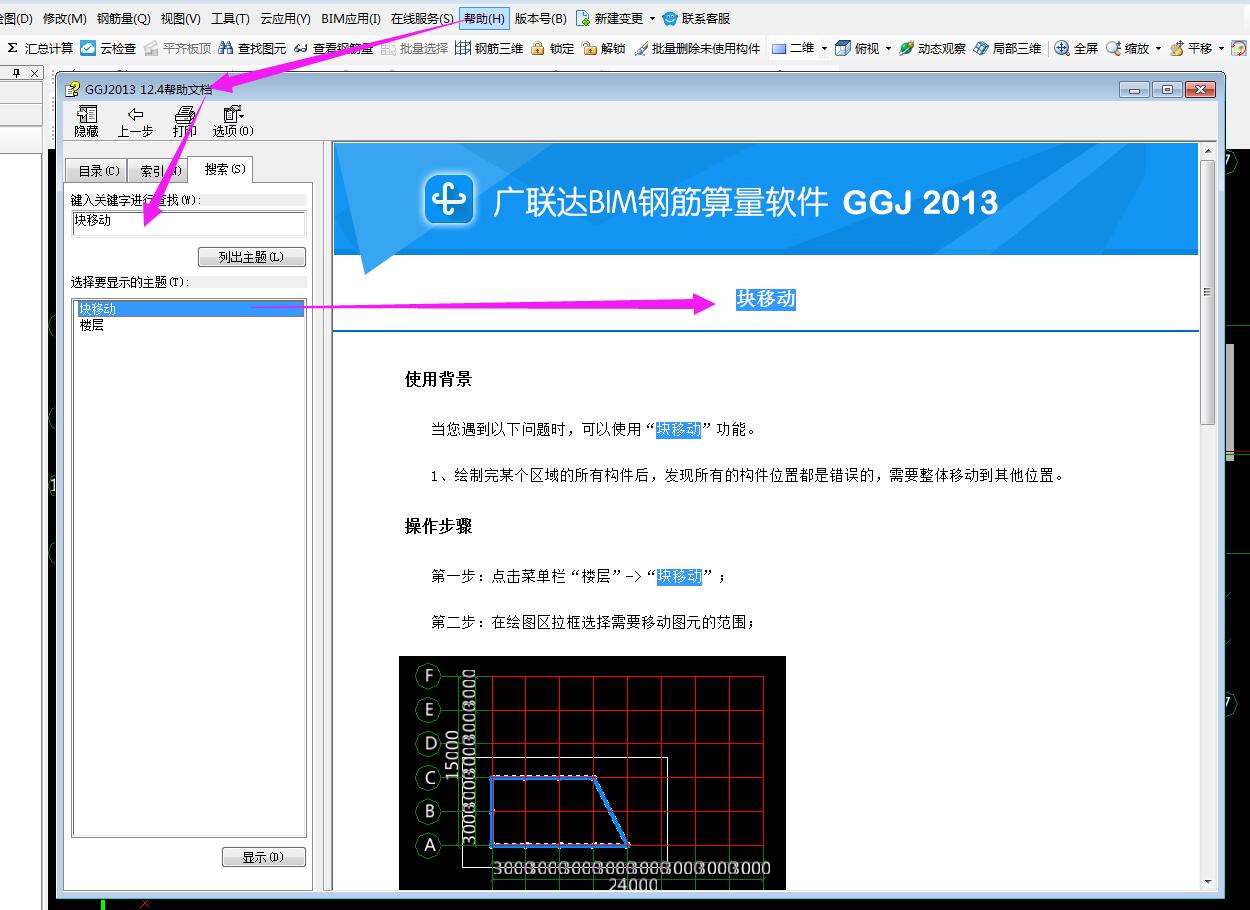
Task: Start 动态观察 orbit tool
Action: click(932, 48)
